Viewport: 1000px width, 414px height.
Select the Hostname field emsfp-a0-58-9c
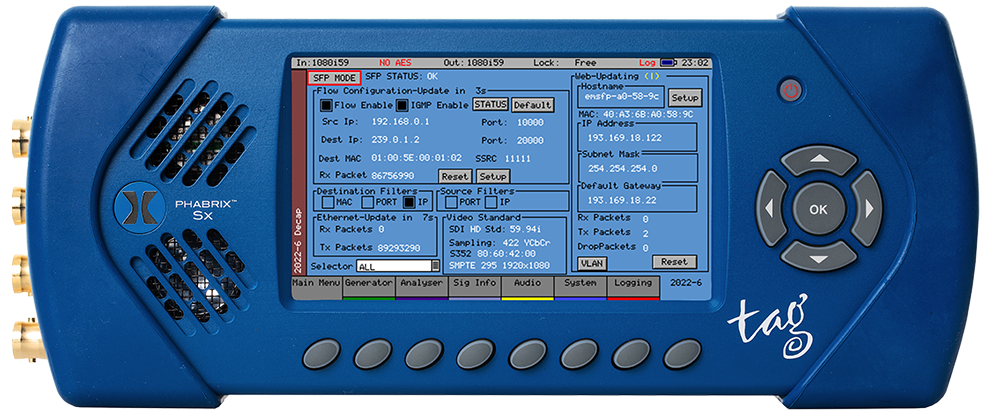(x=622, y=98)
